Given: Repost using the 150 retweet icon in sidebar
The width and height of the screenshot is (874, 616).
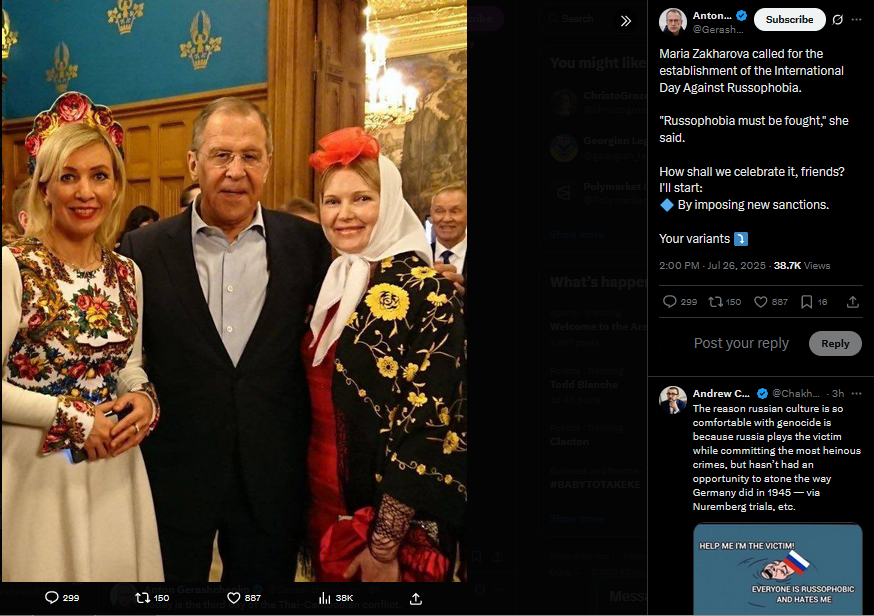Looking at the screenshot, I should tap(715, 302).
